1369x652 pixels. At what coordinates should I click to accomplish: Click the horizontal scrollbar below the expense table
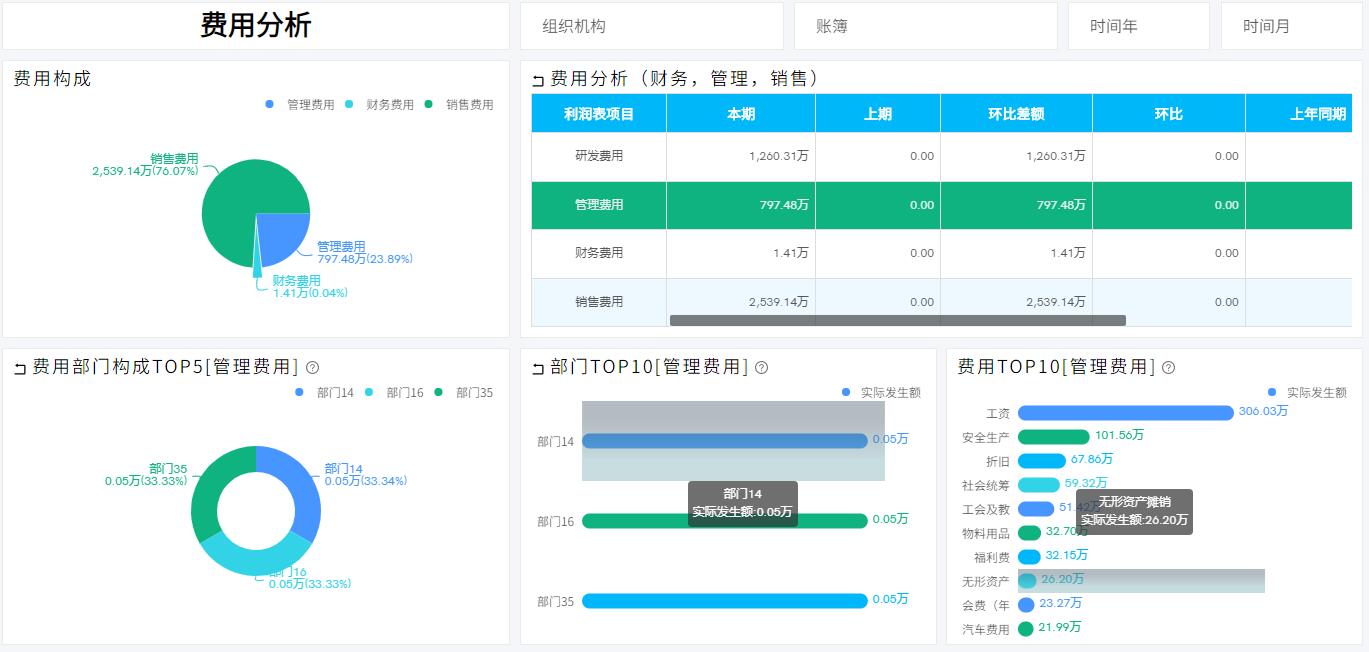[897, 320]
